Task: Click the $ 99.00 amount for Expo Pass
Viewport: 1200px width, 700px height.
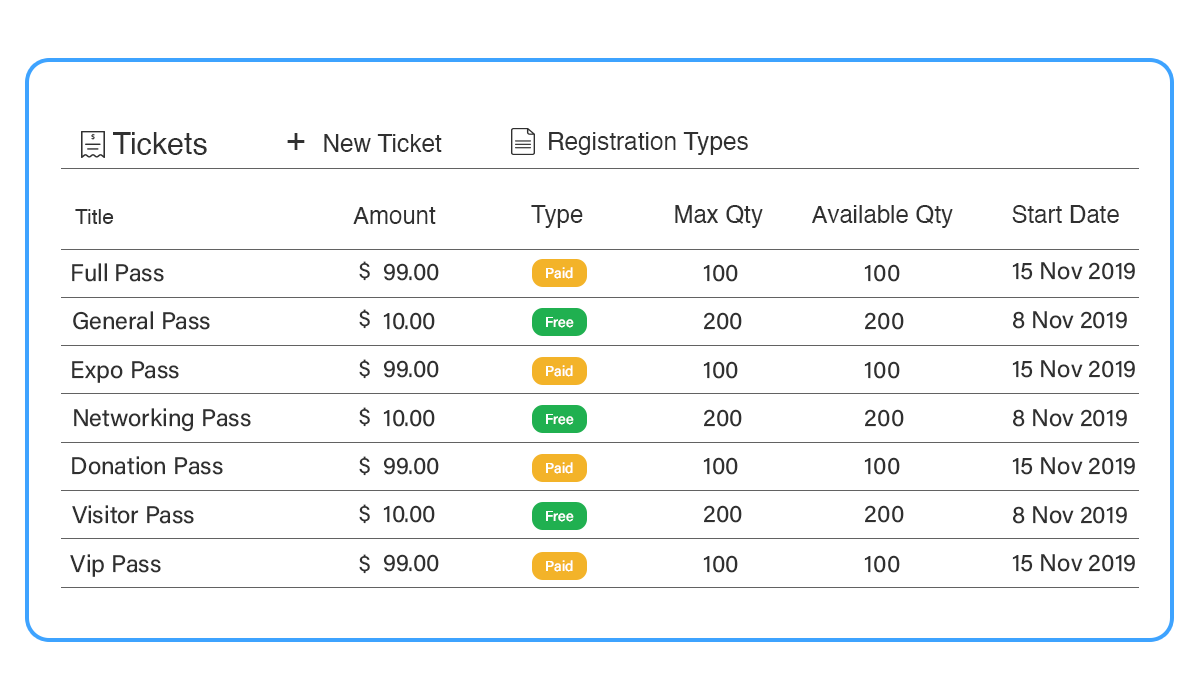Action: [399, 369]
